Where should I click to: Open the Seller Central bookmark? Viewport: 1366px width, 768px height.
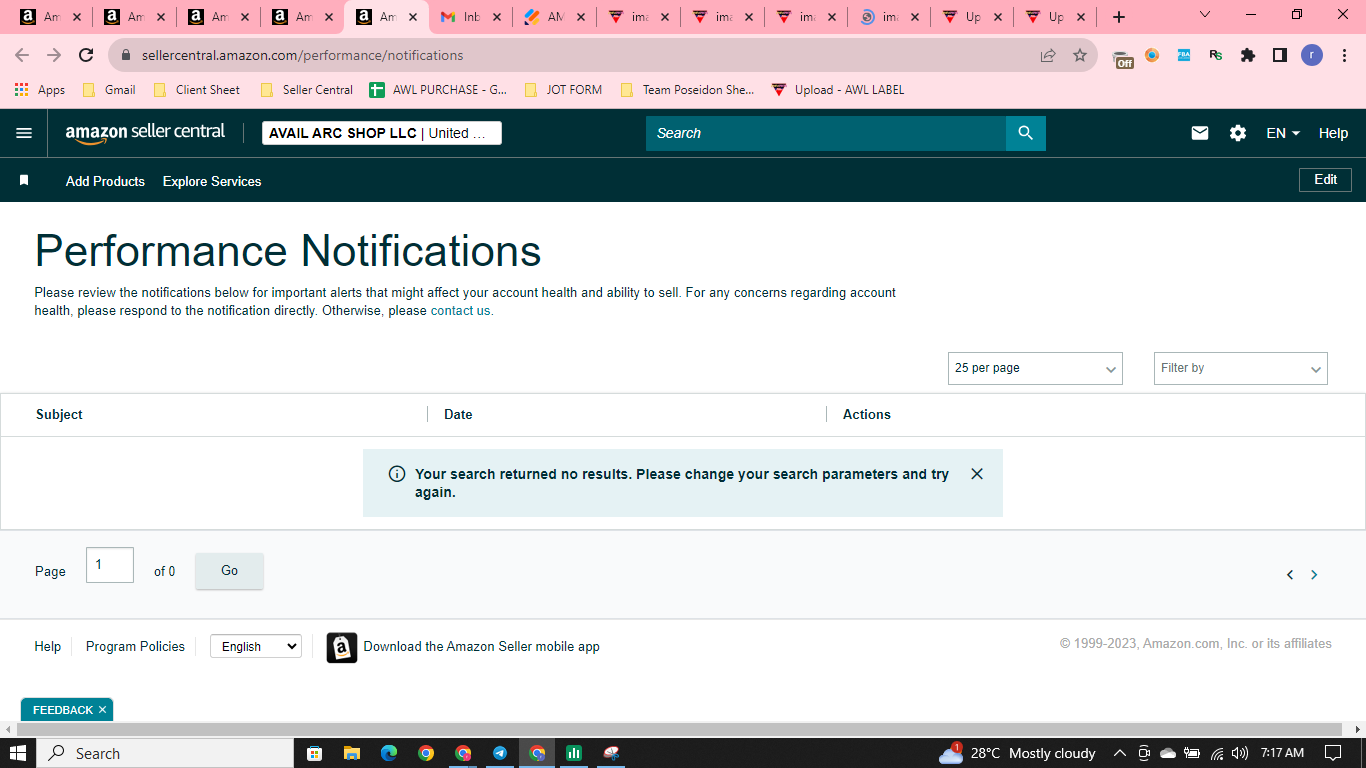click(306, 90)
